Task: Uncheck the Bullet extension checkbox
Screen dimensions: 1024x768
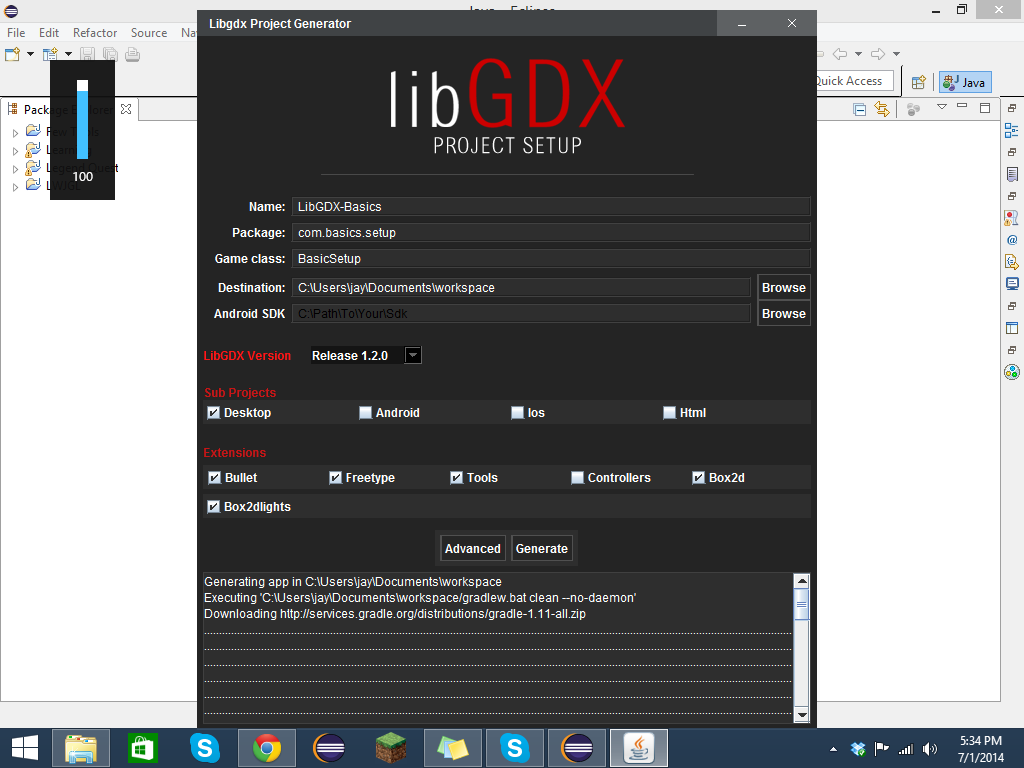Action: [x=214, y=478]
